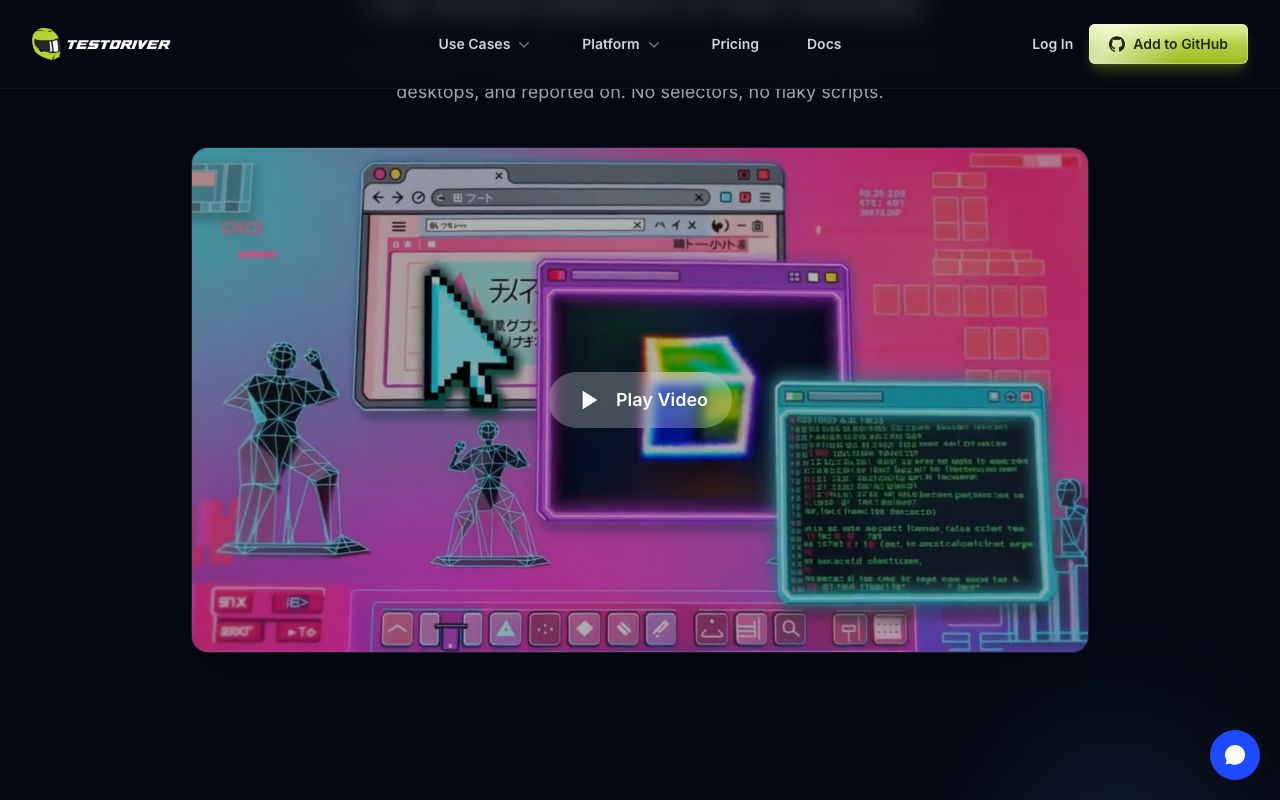Play the video
The width and height of the screenshot is (1280, 800).
coord(640,400)
